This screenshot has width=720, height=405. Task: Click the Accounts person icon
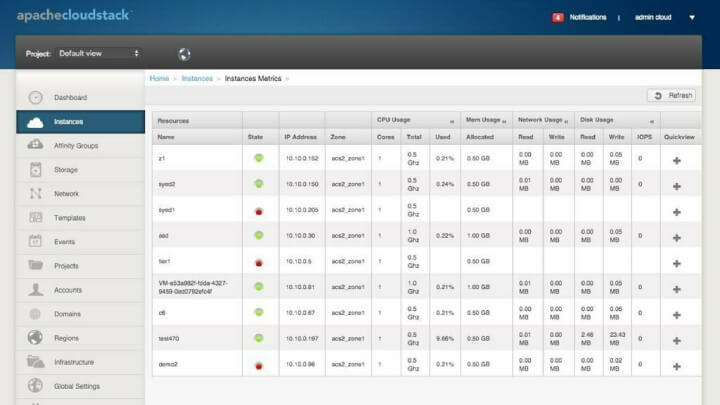click(x=35, y=289)
